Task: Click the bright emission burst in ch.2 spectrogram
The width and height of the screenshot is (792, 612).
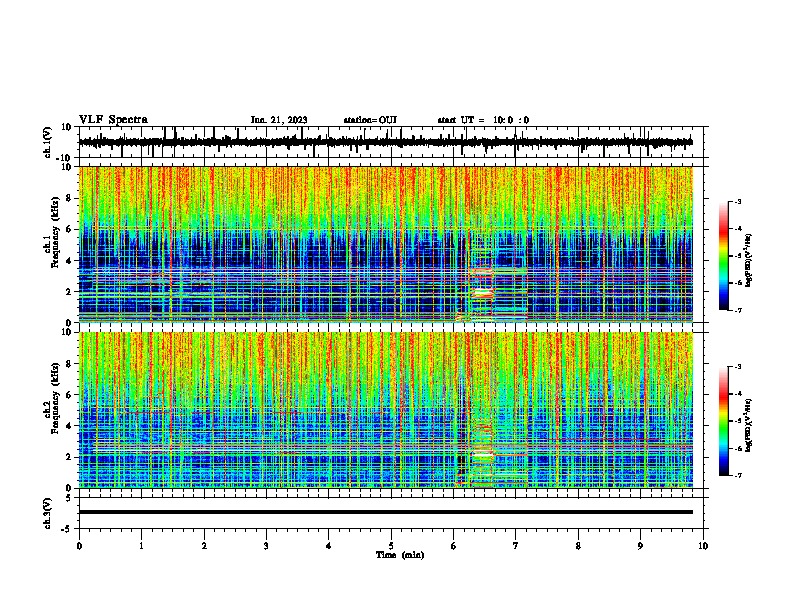Action: click(x=482, y=454)
